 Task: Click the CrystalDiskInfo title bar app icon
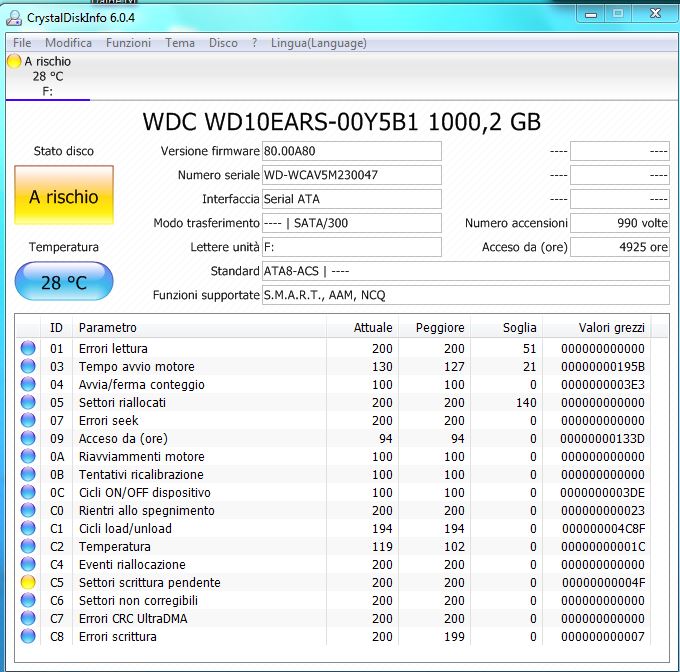click(14, 17)
